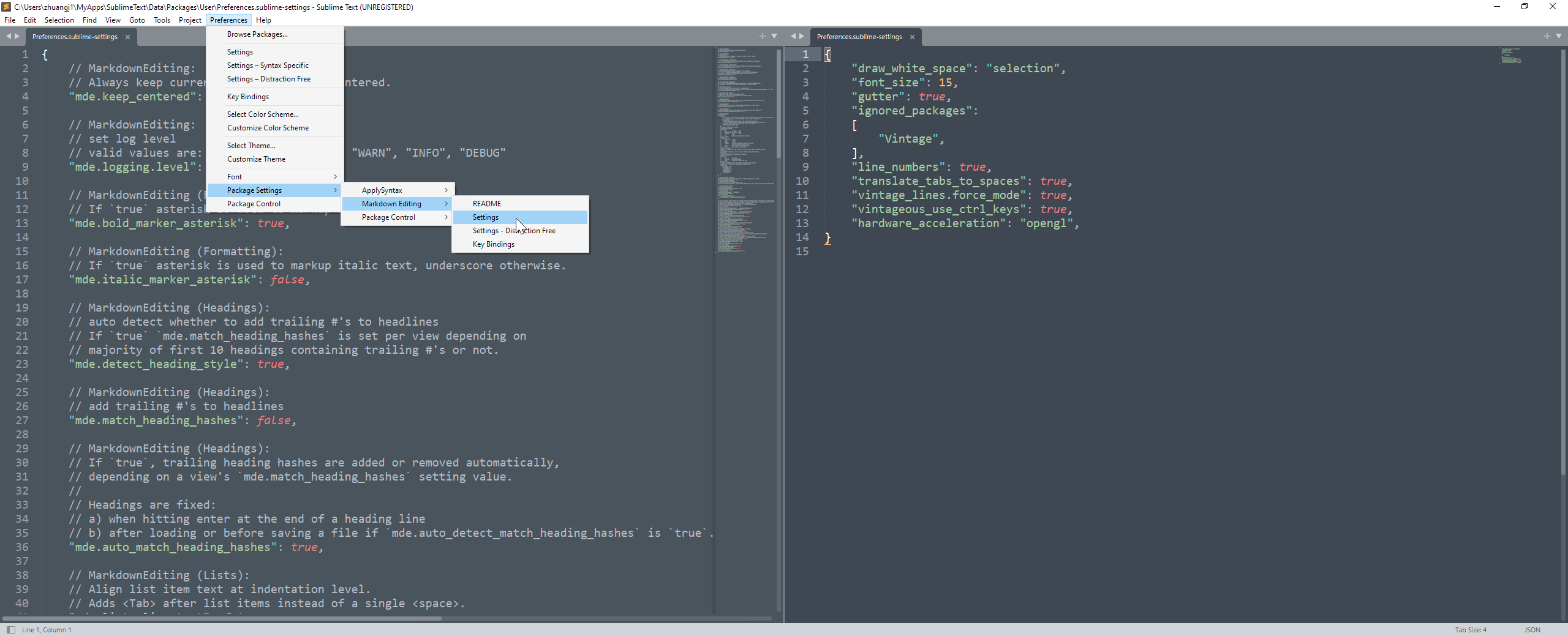Open tab list dropdown in right pane
This screenshot has width=1568, height=636.
click(x=1559, y=37)
